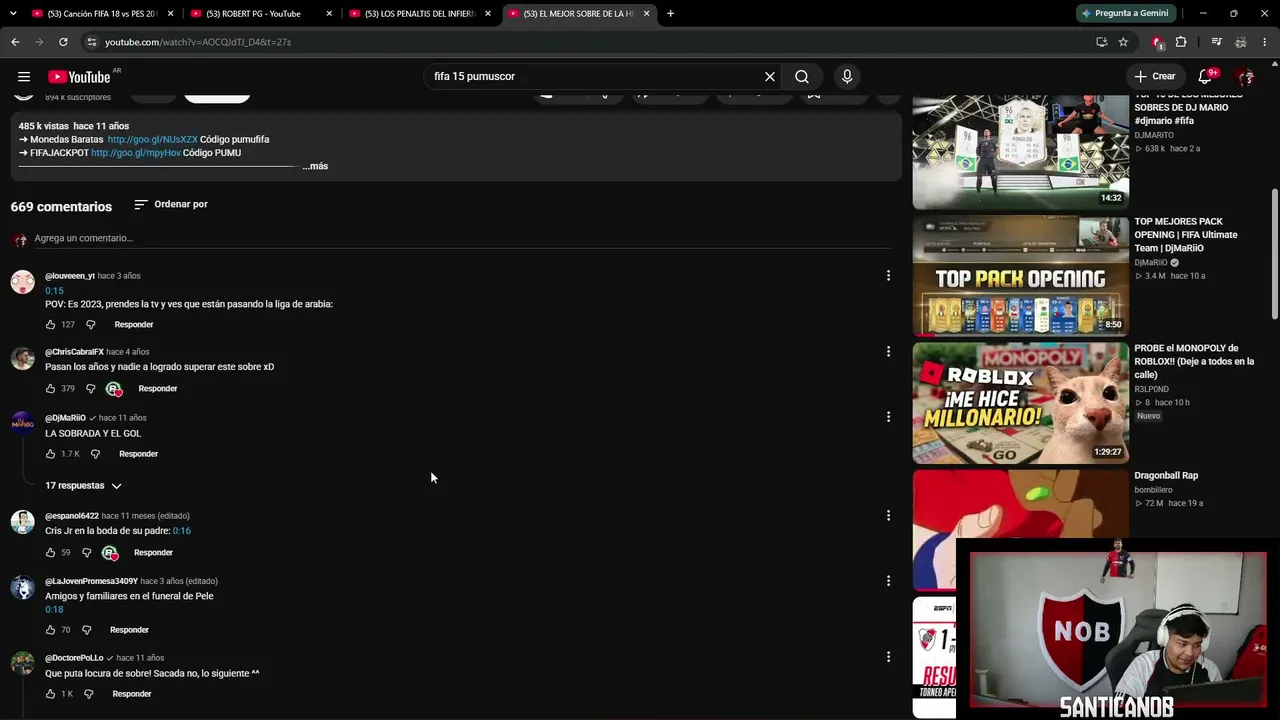Image resolution: width=1280 pixels, height=720 pixels.
Task: Open the Roblox Monopoly video thumbnail
Action: (1021, 403)
